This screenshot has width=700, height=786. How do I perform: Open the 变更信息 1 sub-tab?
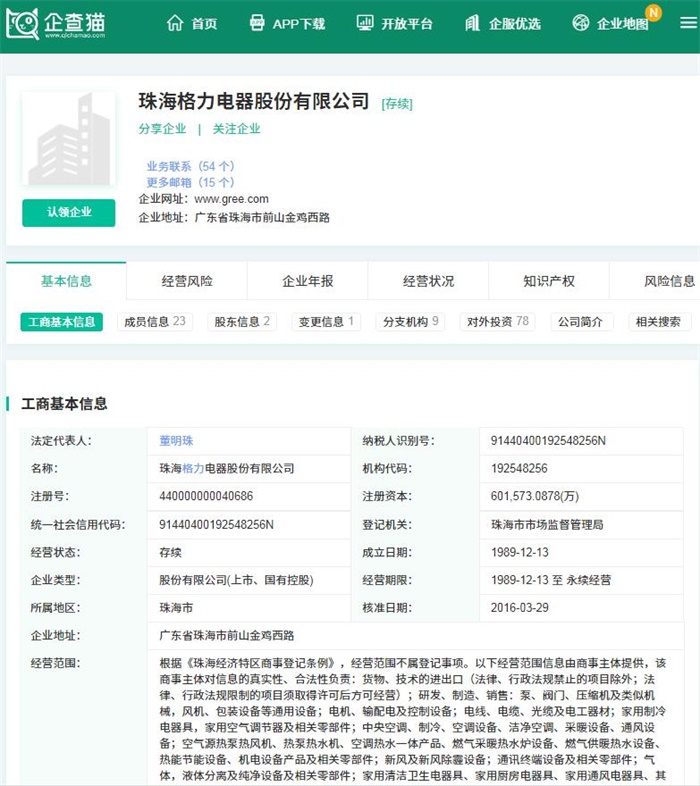(x=326, y=322)
